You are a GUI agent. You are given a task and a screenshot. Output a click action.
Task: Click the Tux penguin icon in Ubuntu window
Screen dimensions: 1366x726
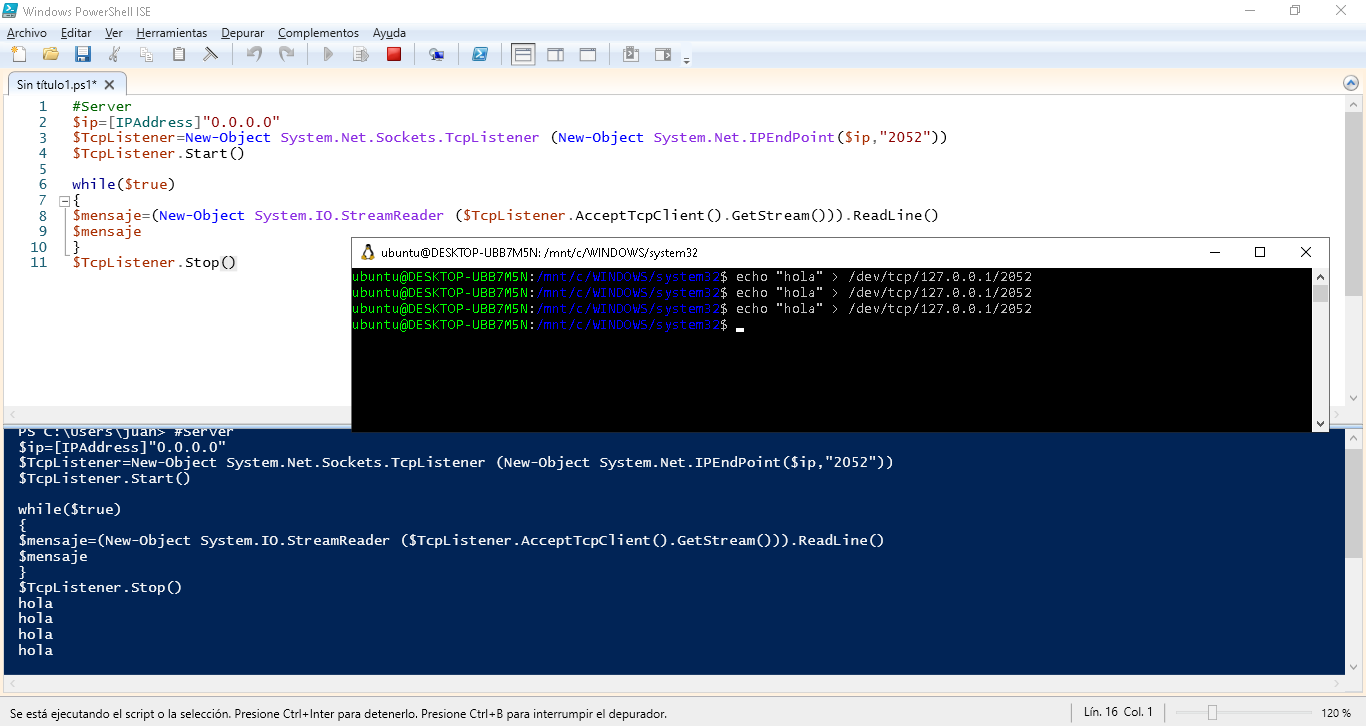point(368,253)
